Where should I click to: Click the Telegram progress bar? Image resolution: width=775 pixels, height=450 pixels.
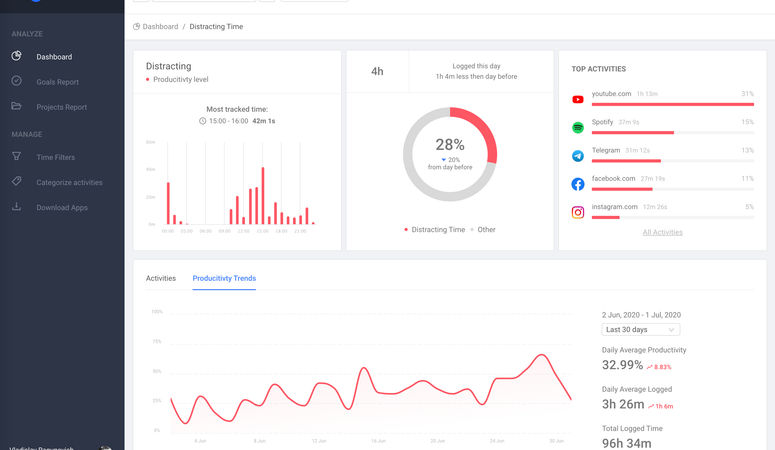click(x=673, y=161)
